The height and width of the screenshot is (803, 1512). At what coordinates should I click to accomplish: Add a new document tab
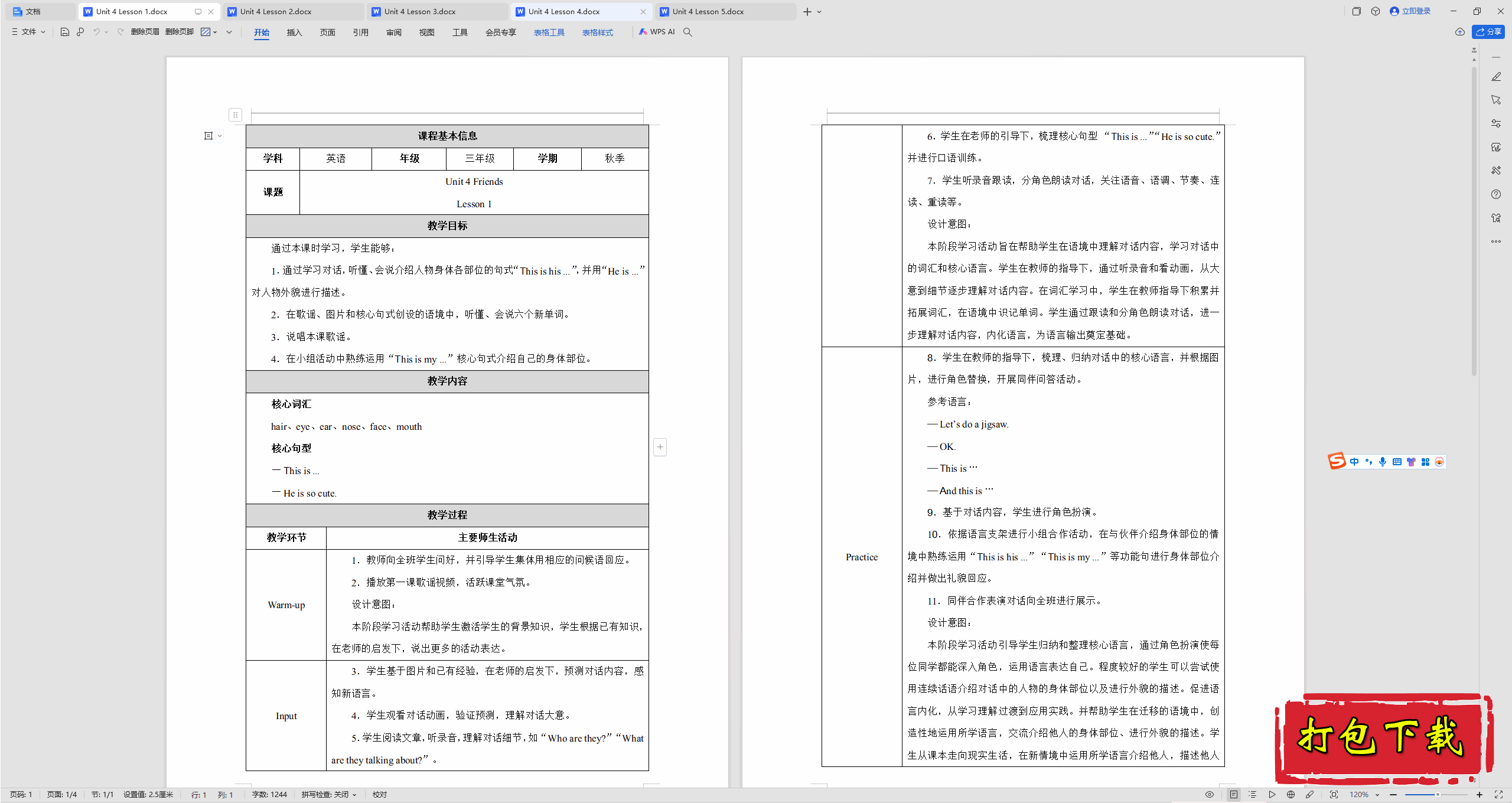pyautogui.click(x=807, y=11)
